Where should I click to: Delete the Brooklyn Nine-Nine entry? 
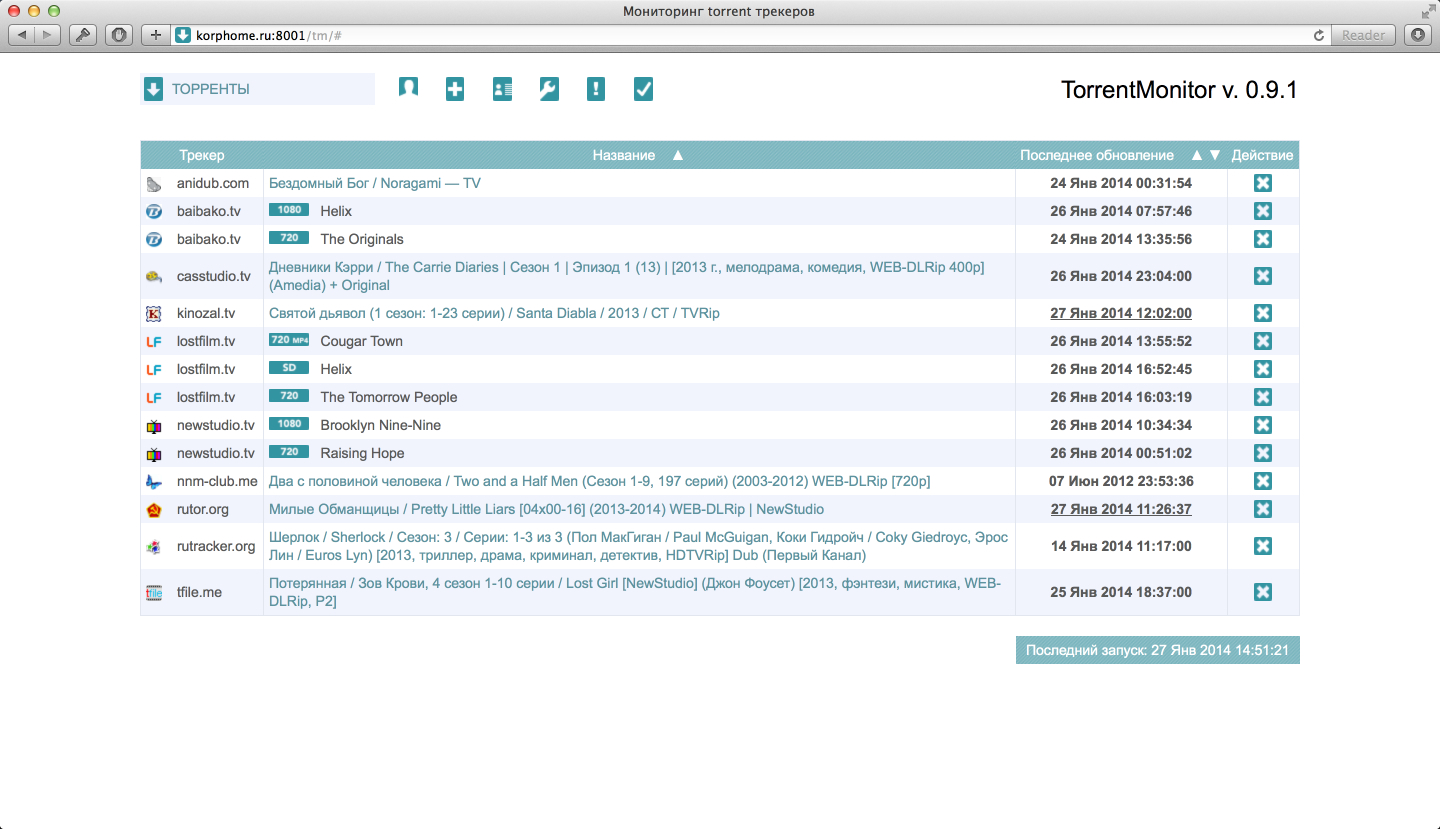click(x=1263, y=425)
